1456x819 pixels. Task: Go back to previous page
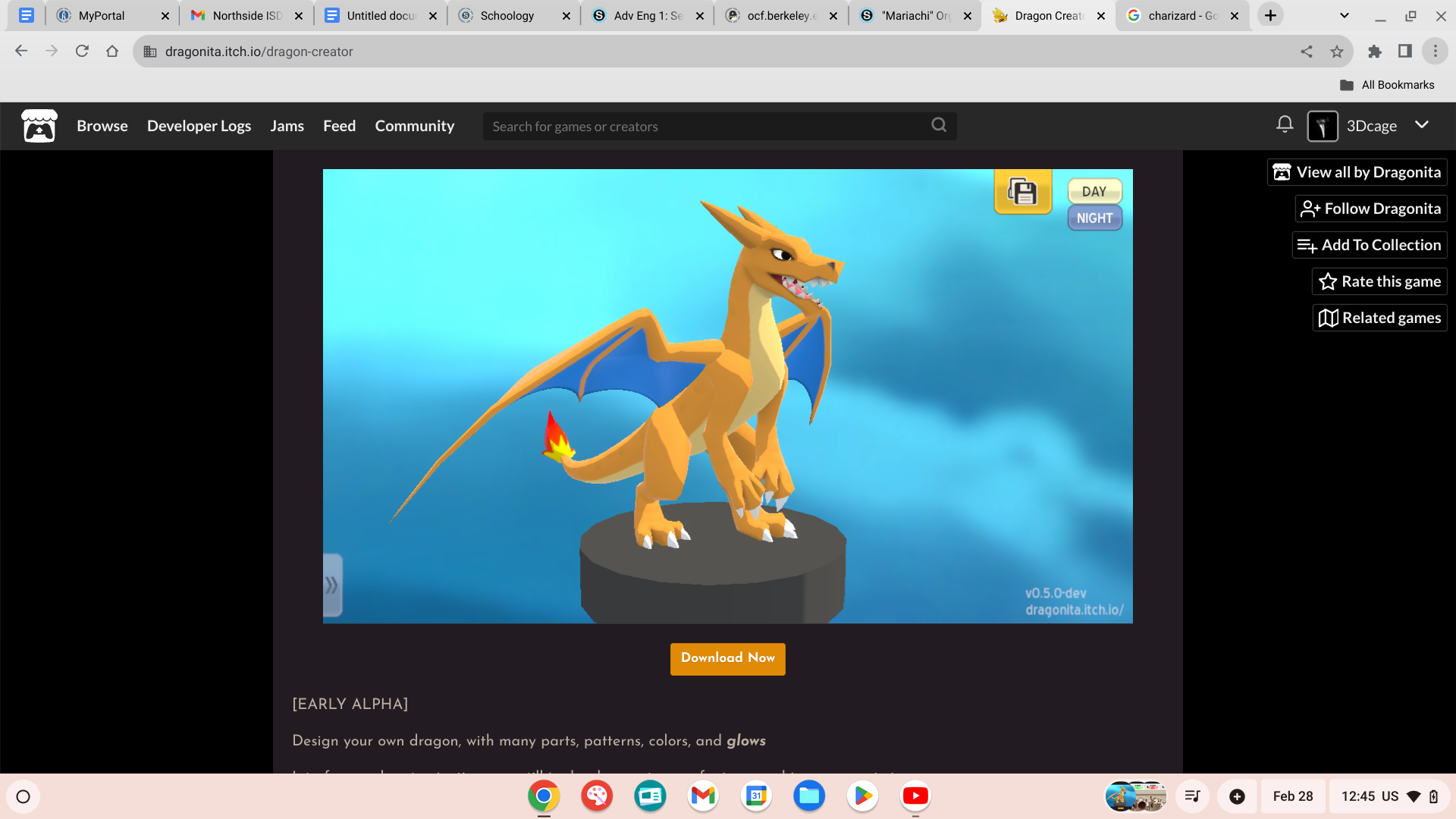21,51
